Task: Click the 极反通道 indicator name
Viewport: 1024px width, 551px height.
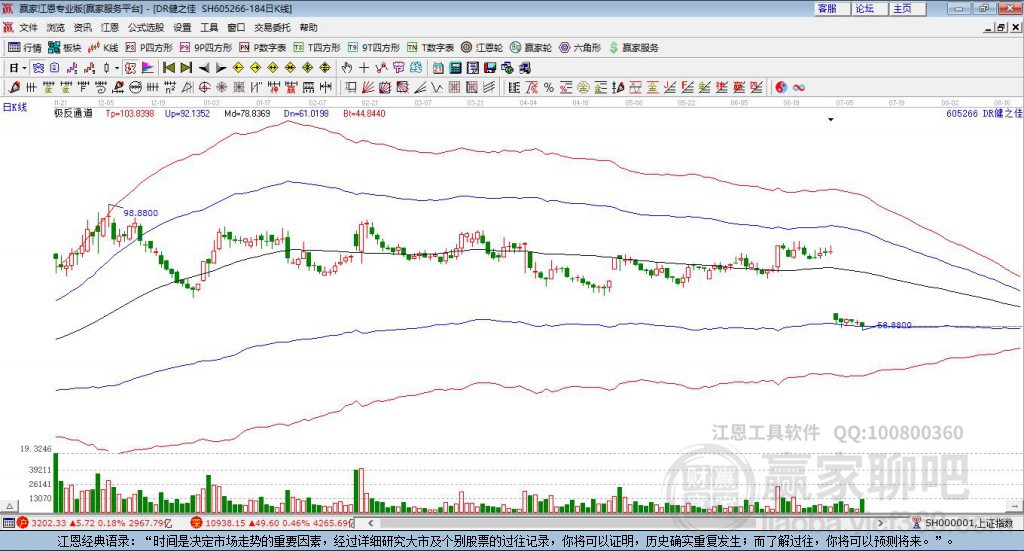Action: [x=73, y=114]
